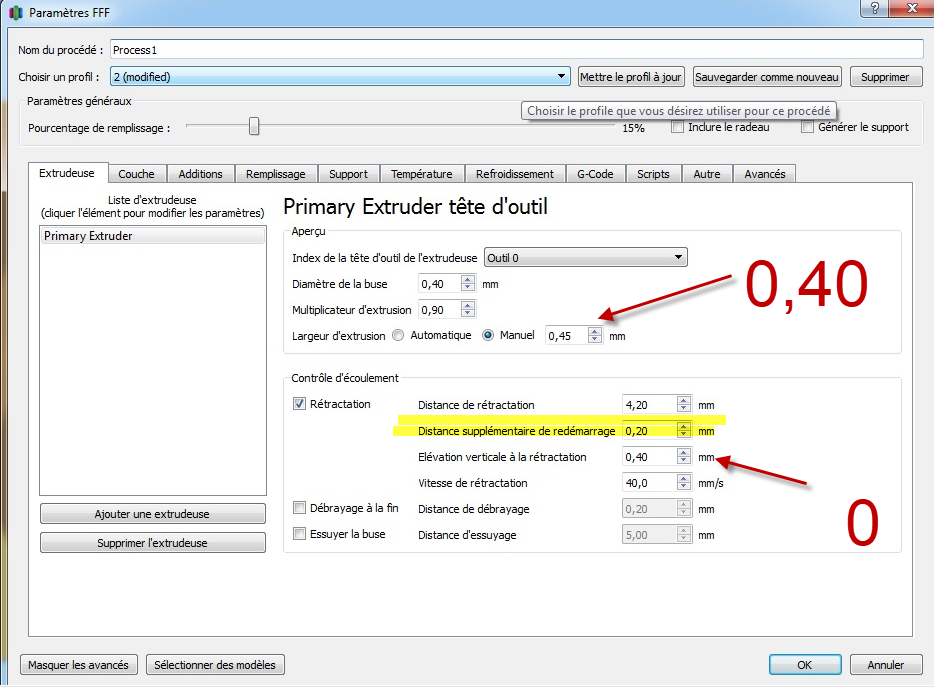Decrease extrusion multiplier with down arrow

click(x=468, y=313)
